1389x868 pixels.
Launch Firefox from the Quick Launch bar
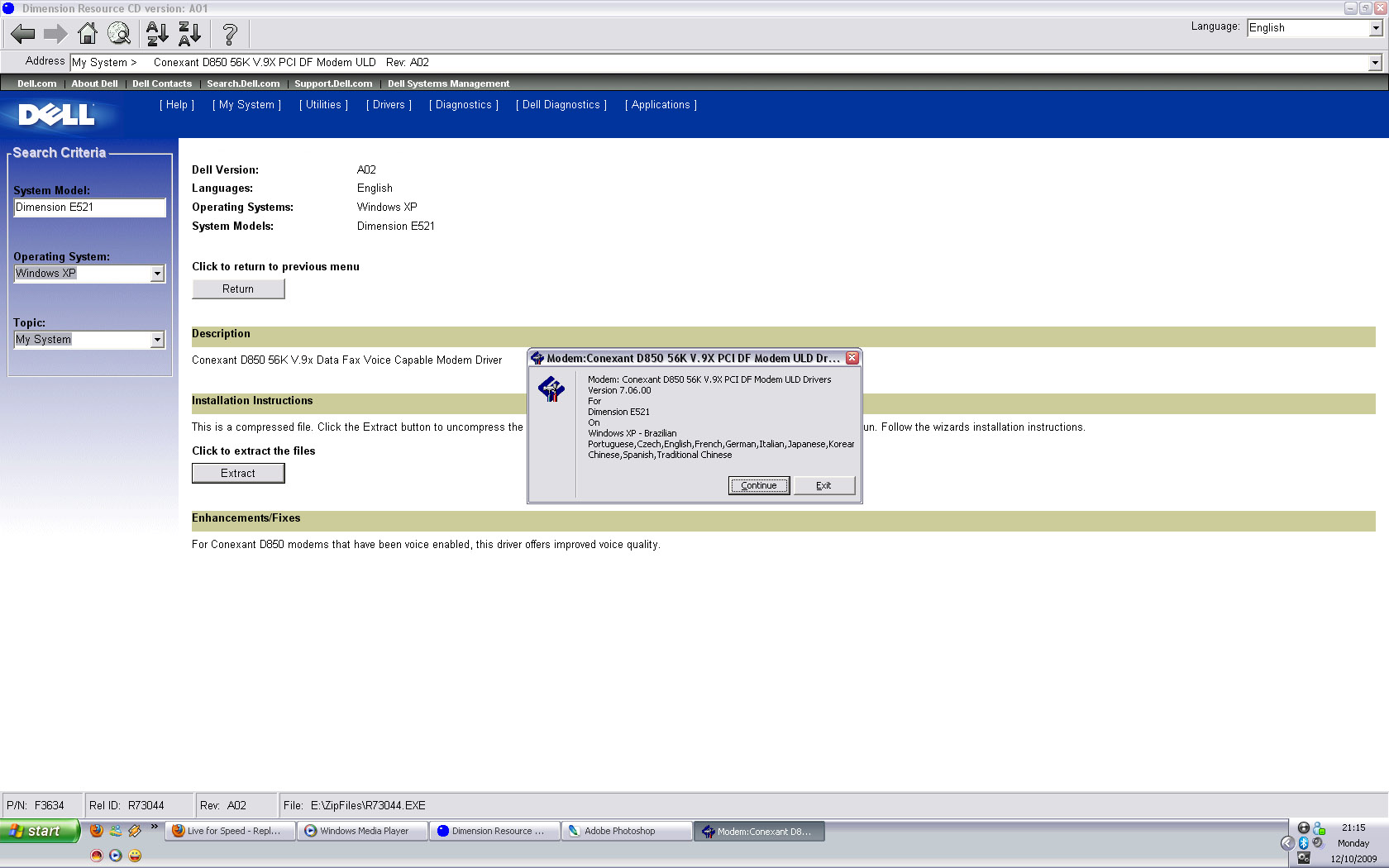97,831
